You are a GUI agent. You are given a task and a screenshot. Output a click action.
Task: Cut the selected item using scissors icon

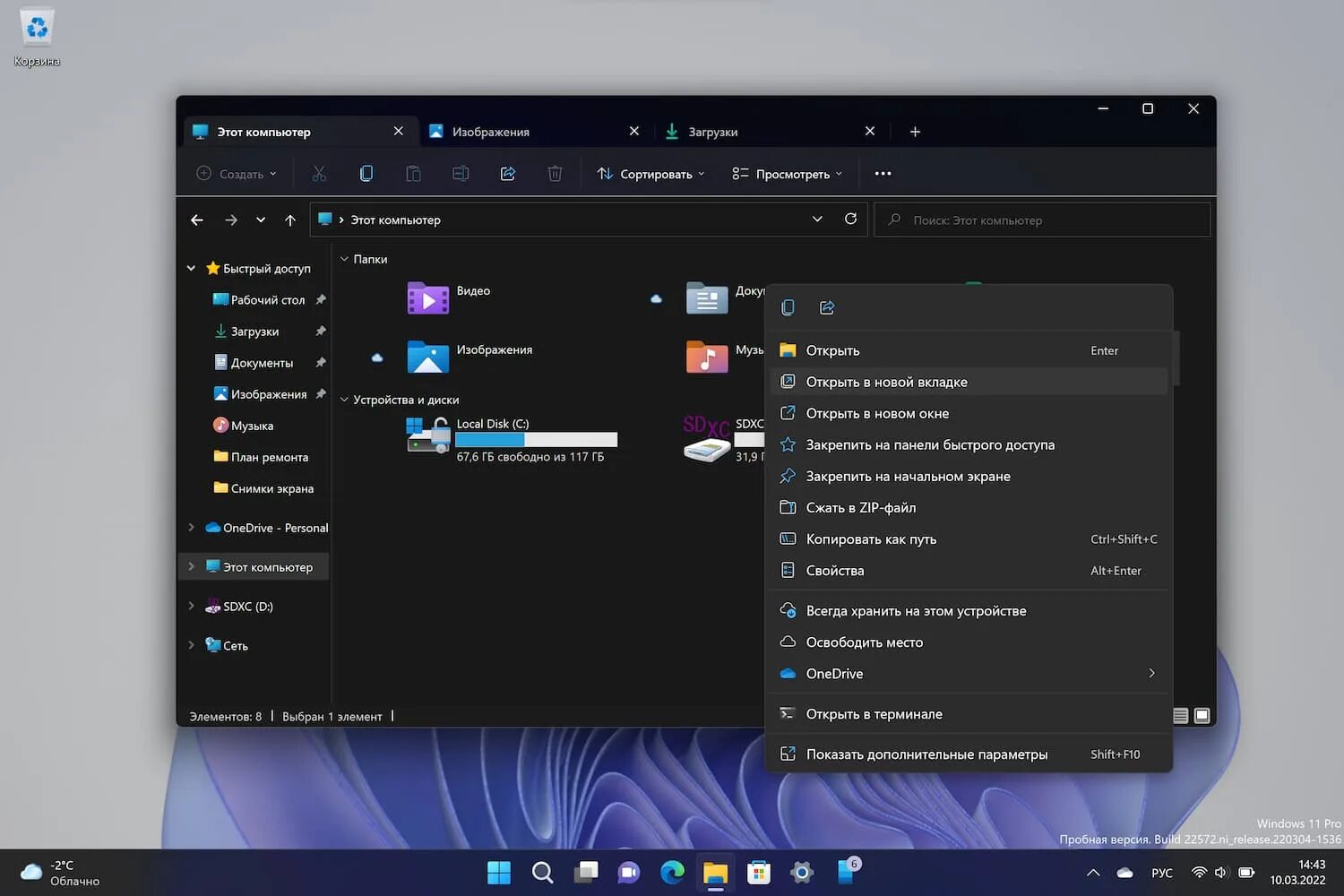[319, 173]
